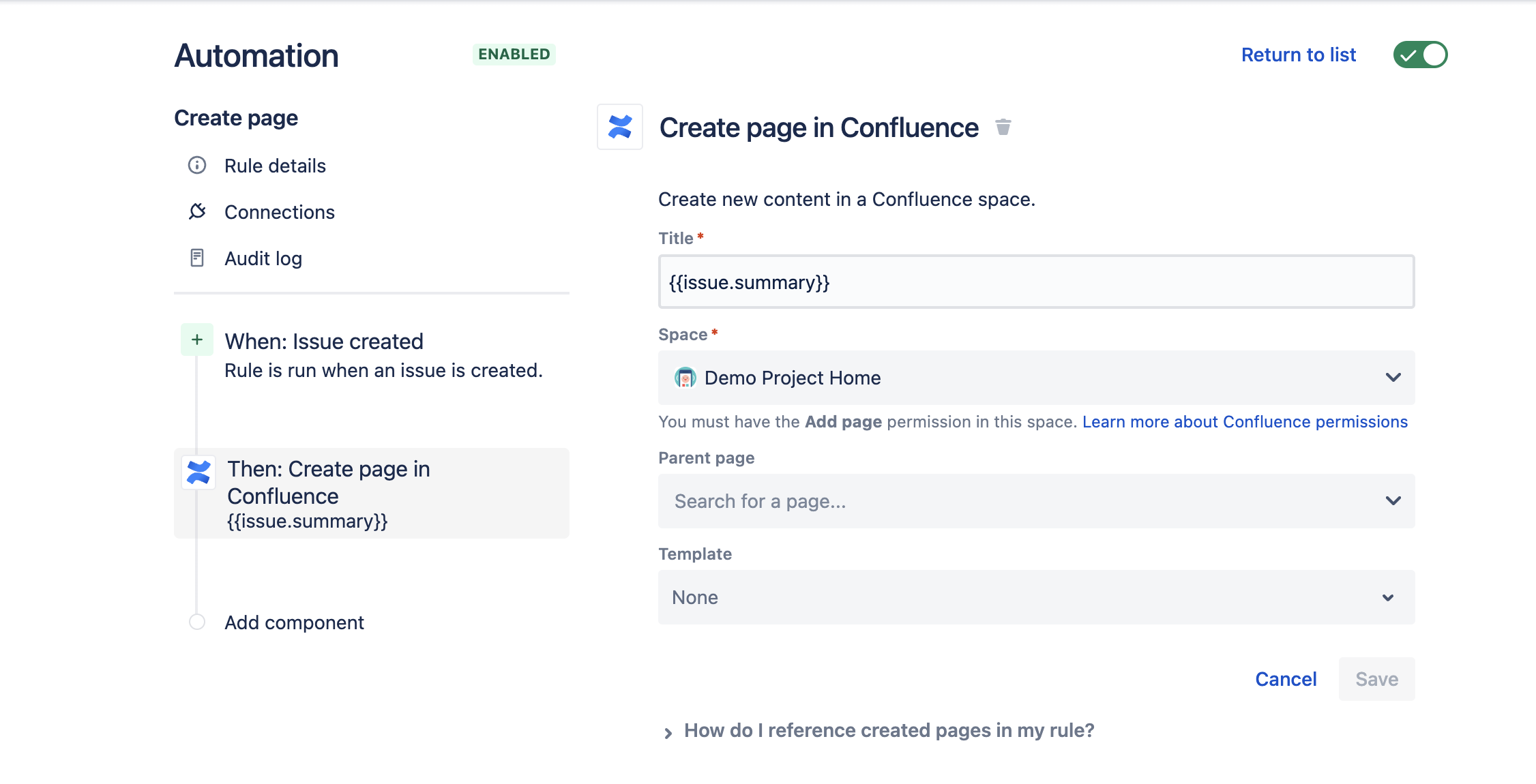Click the Rule details info icon
1536x784 pixels.
pyautogui.click(x=197, y=166)
